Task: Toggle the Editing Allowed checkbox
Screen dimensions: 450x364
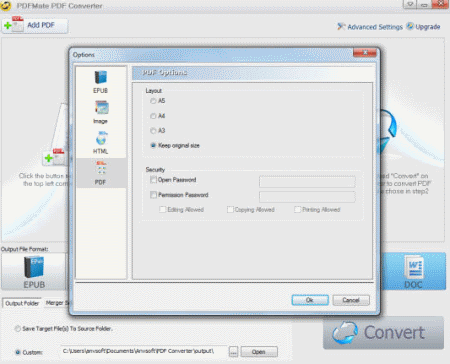Action: click(163, 209)
